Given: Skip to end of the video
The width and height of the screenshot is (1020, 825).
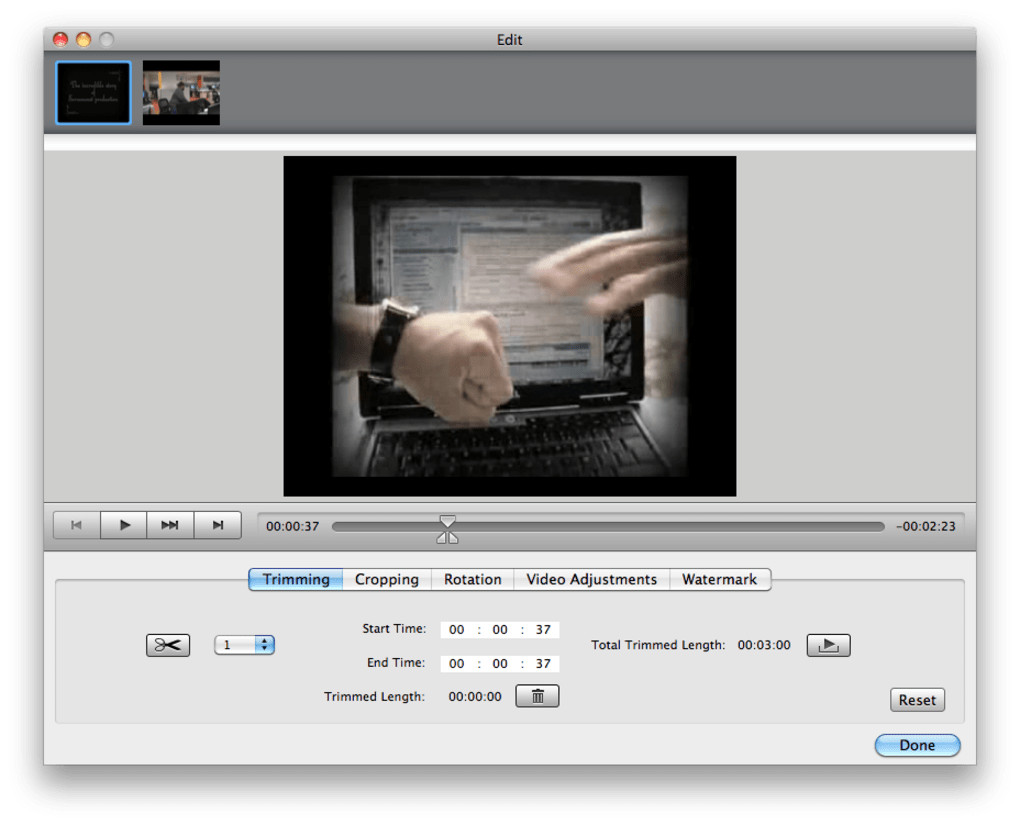Looking at the screenshot, I should 218,525.
